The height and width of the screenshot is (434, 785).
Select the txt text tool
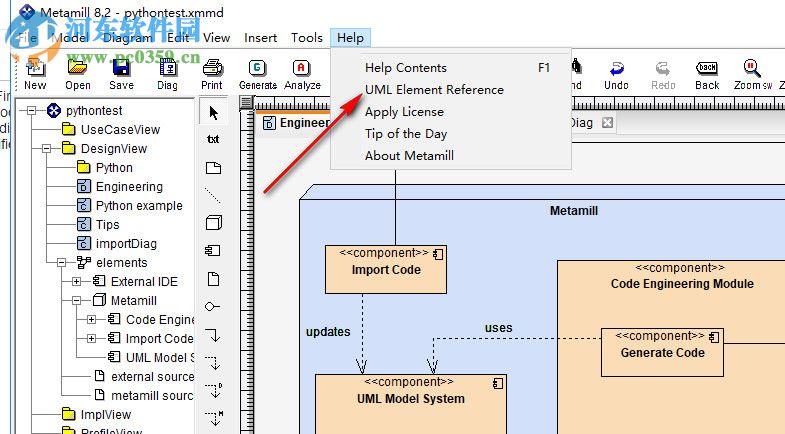click(213, 139)
